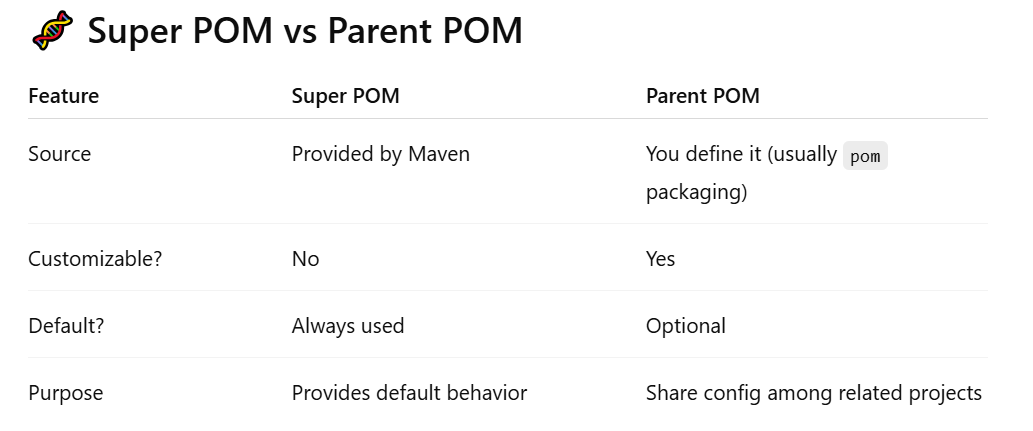
Task: Click the 'Feature' column header
Action: tap(63, 96)
